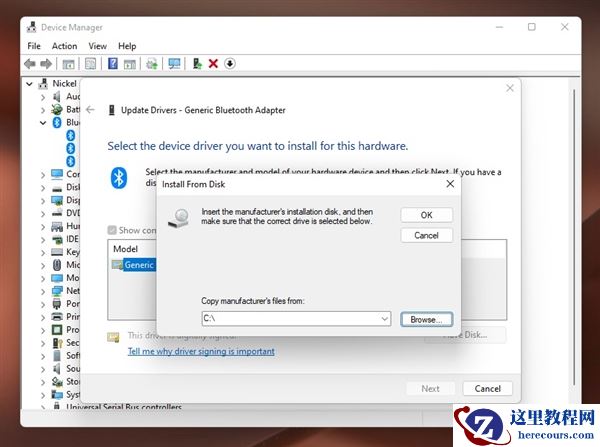600x447 pixels.
Task: Expand the Batt tree node chevron
Action: [x=43, y=110]
